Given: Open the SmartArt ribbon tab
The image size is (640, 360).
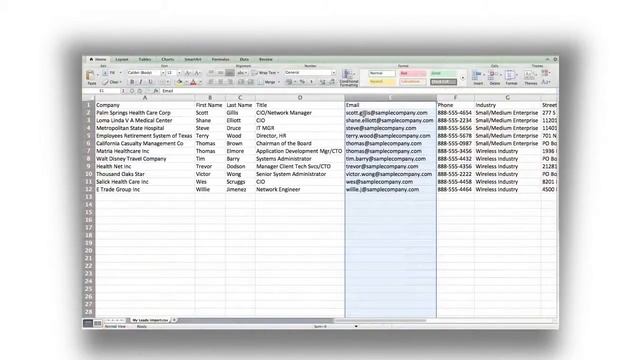Looking at the screenshot, I should click(x=193, y=59).
